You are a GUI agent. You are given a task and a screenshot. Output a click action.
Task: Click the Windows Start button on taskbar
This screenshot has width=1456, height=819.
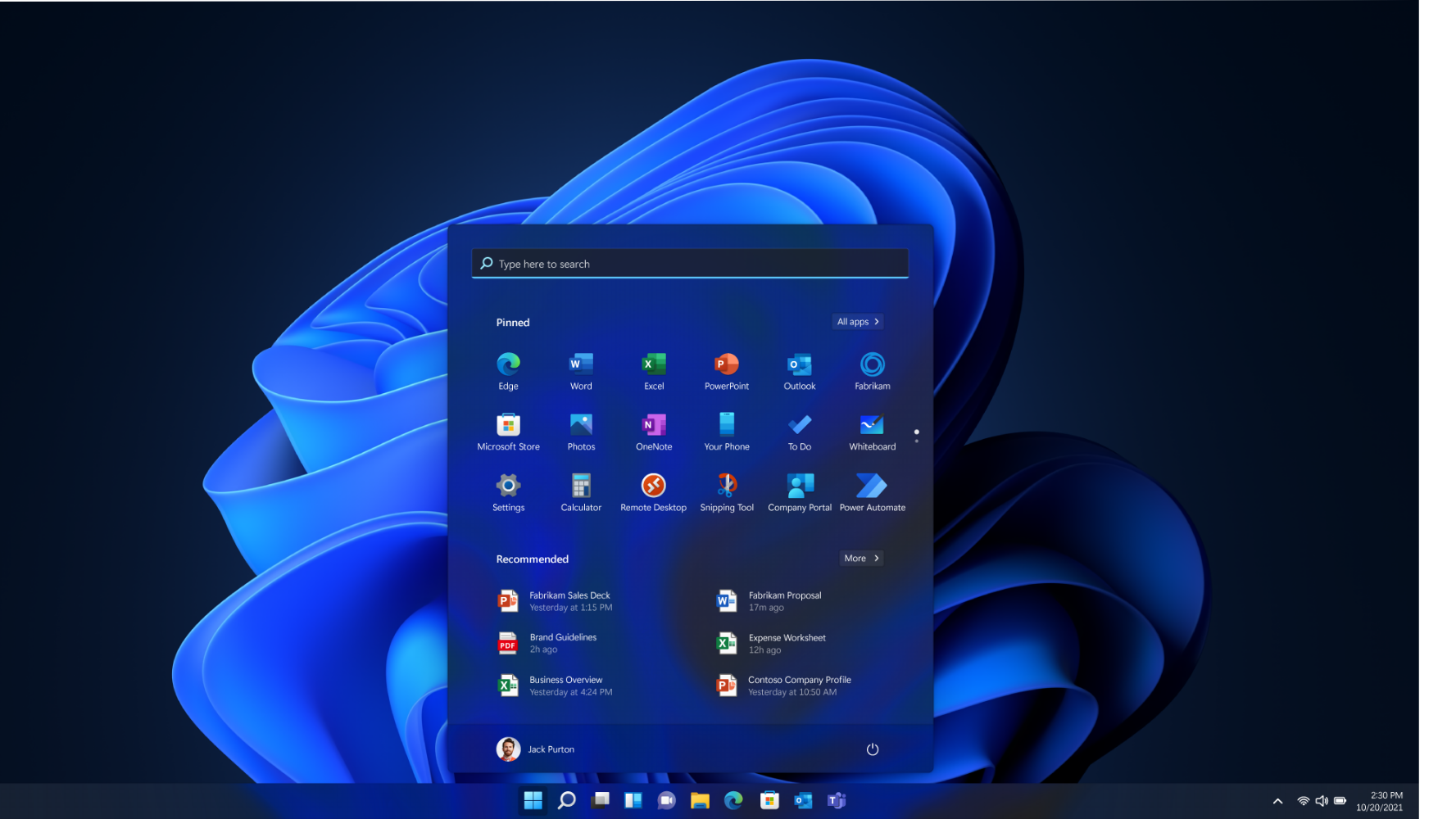(x=533, y=800)
